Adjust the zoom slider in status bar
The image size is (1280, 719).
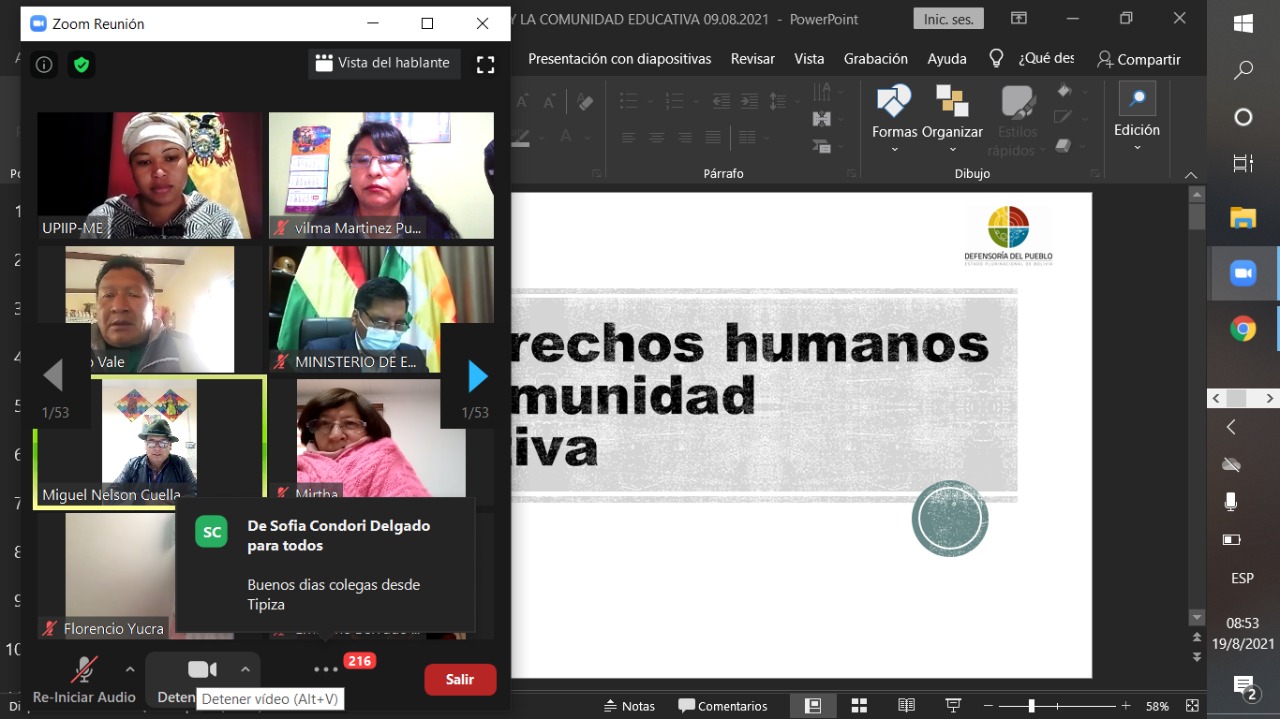[1031, 705]
